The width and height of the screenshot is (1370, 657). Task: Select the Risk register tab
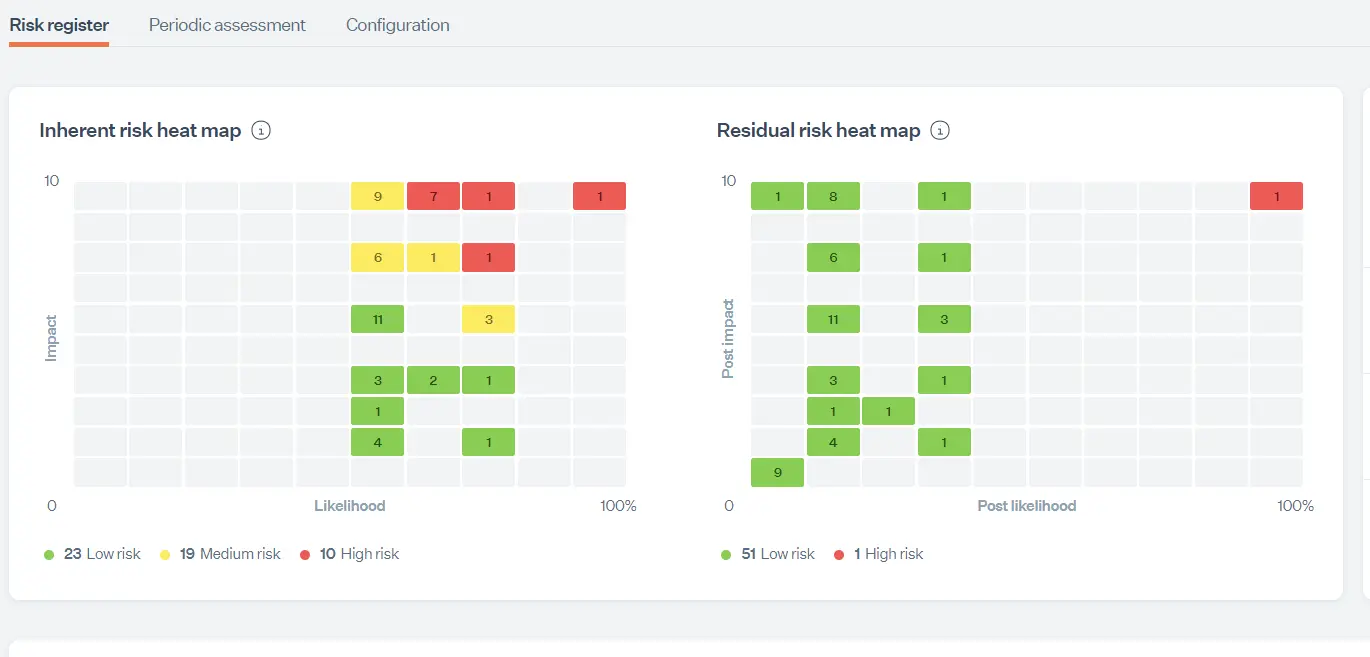coord(58,25)
